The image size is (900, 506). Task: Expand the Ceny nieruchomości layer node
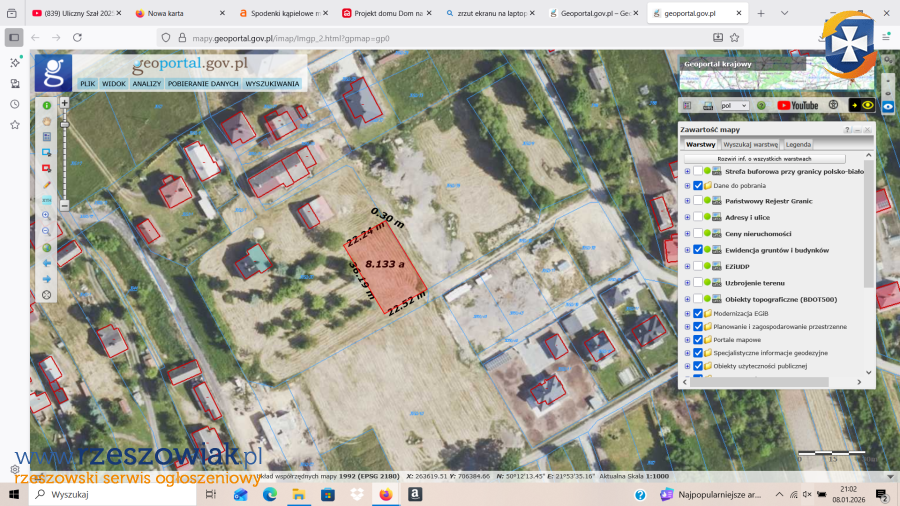[x=687, y=234]
